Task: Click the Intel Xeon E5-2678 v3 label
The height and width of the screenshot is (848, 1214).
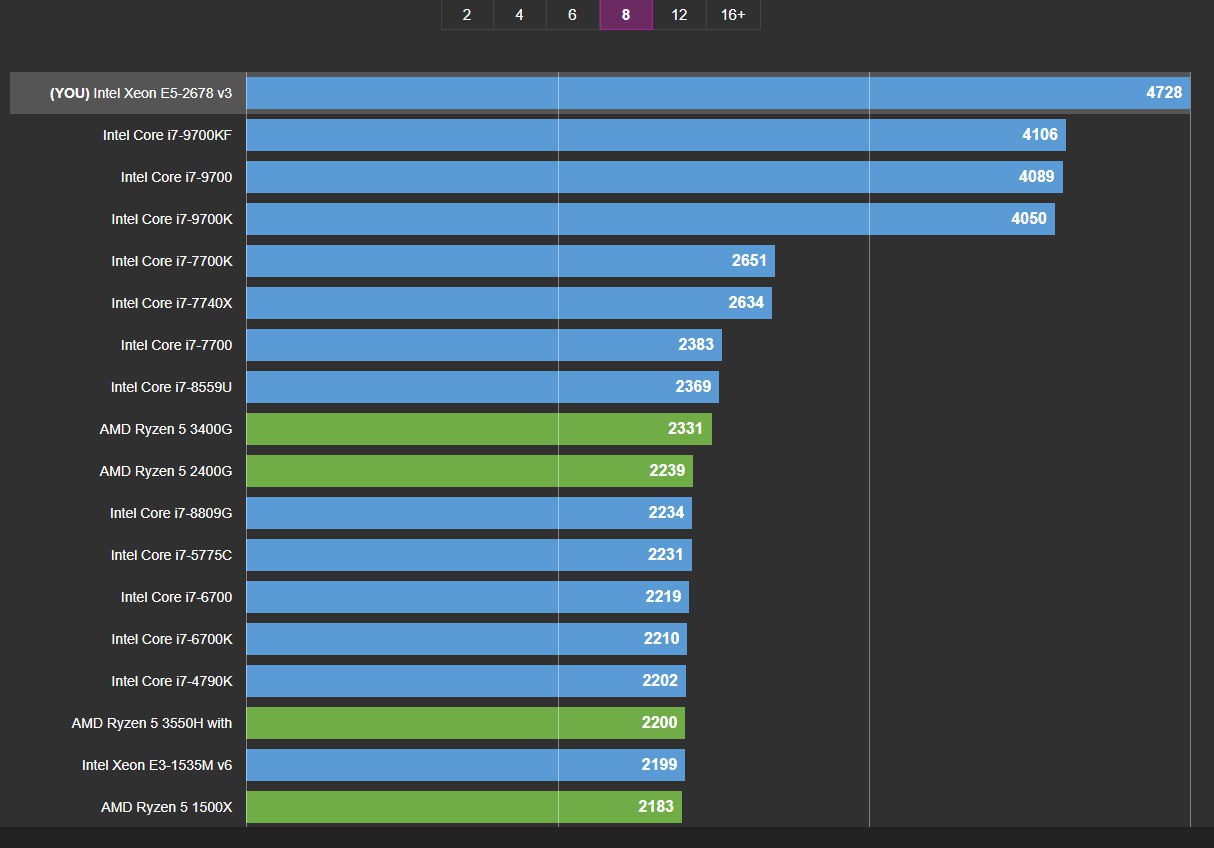Action: point(141,93)
